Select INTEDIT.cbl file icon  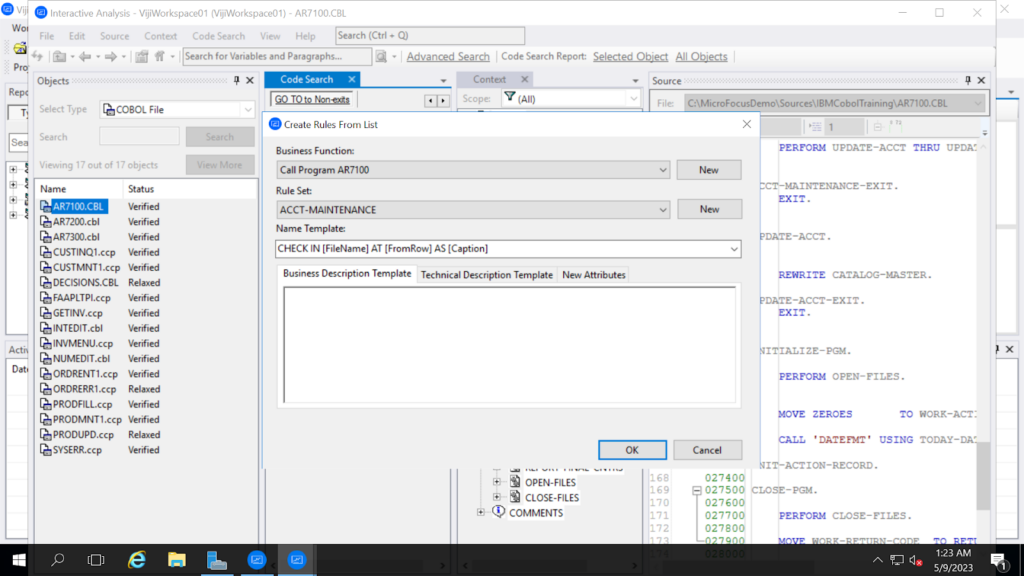point(45,328)
